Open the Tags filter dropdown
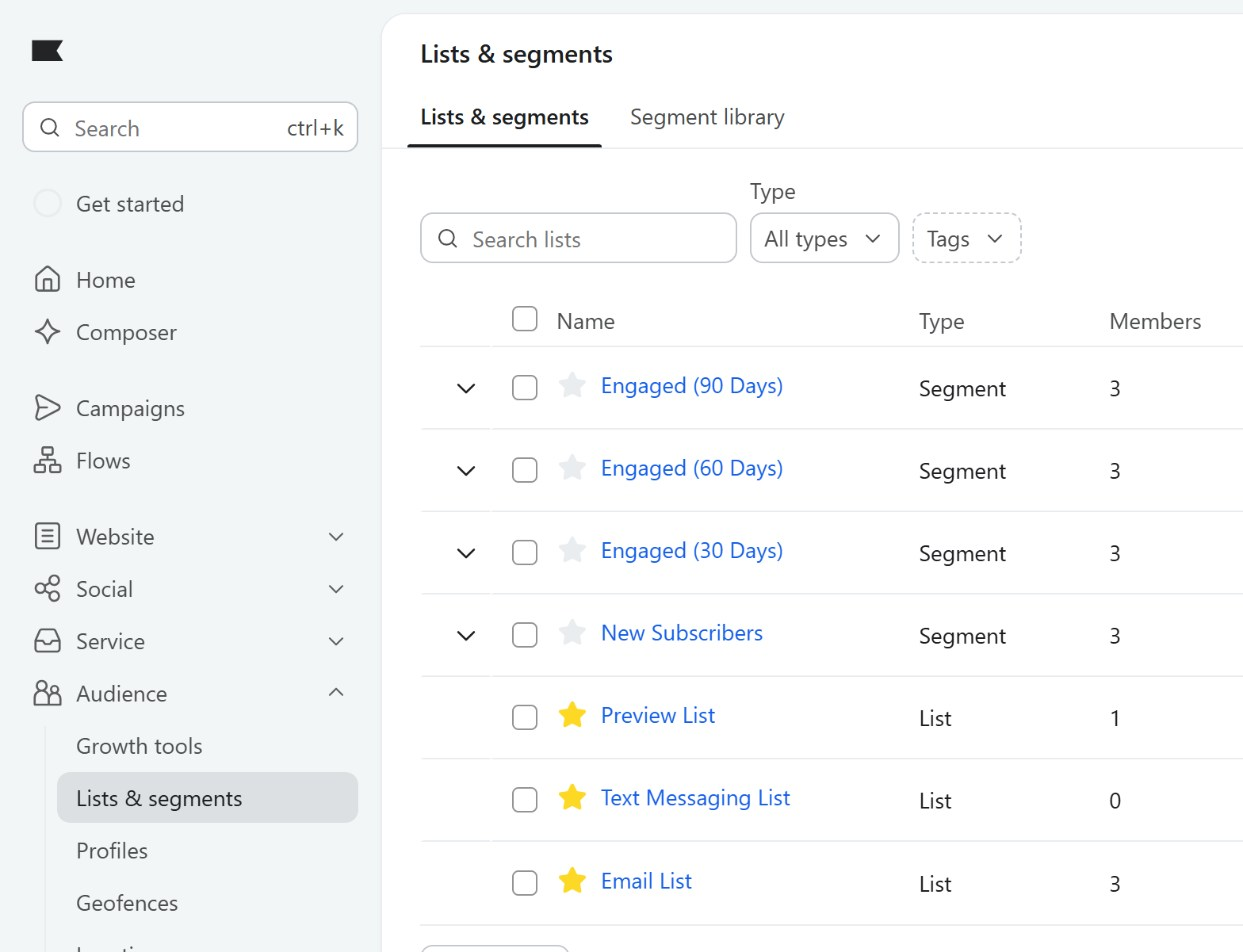This screenshot has height=952, width=1243. tap(966, 238)
